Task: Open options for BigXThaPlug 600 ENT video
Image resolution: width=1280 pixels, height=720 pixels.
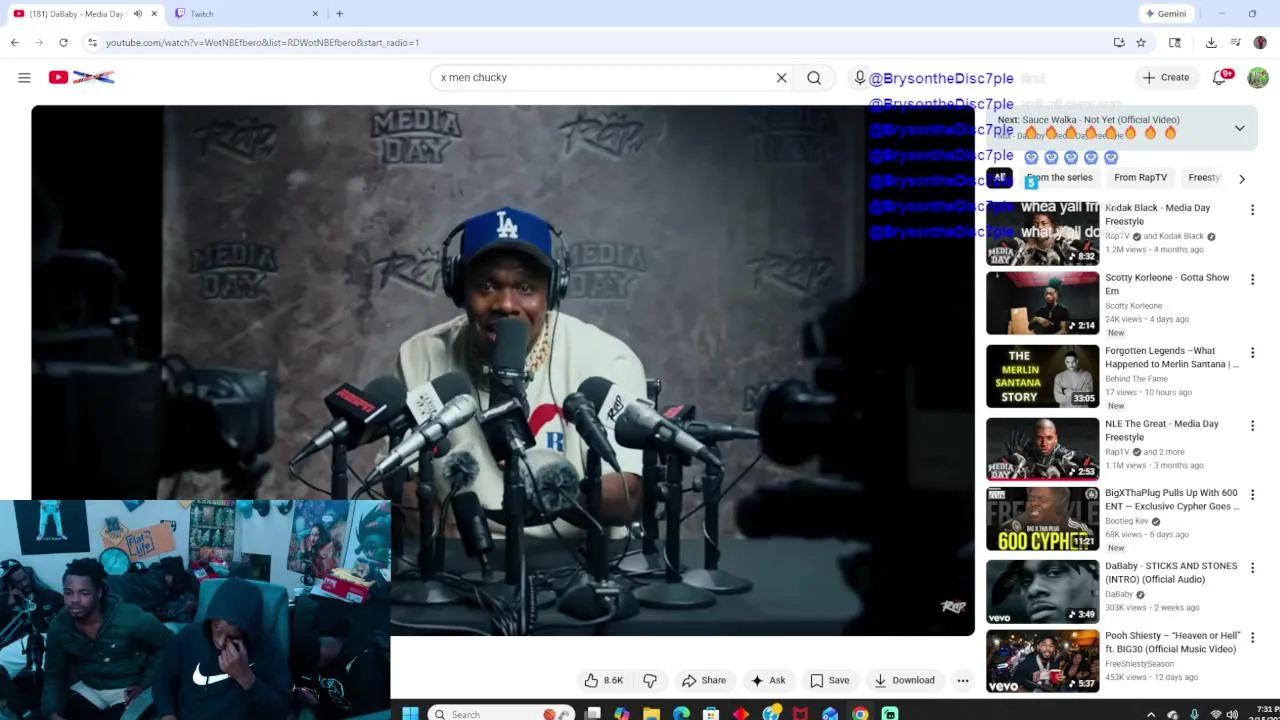Action: pos(1252,495)
